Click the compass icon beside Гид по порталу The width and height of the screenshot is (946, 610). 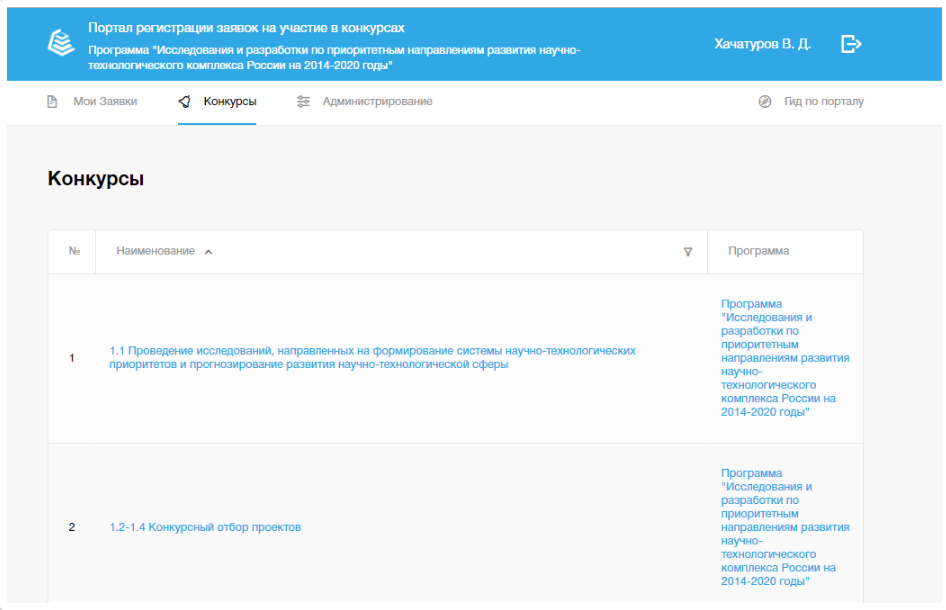click(x=764, y=101)
